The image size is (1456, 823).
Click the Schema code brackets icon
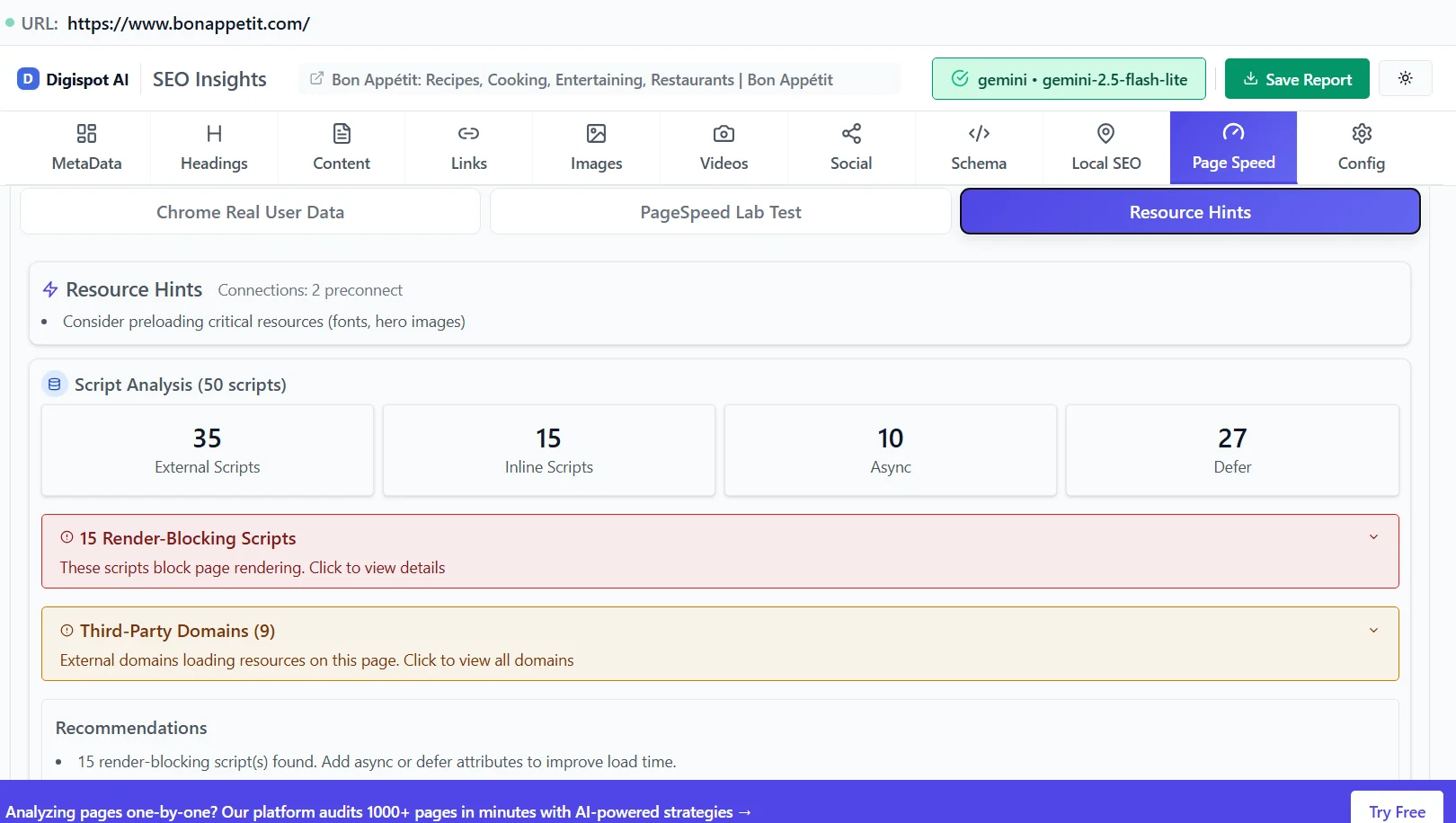(979, 134)
